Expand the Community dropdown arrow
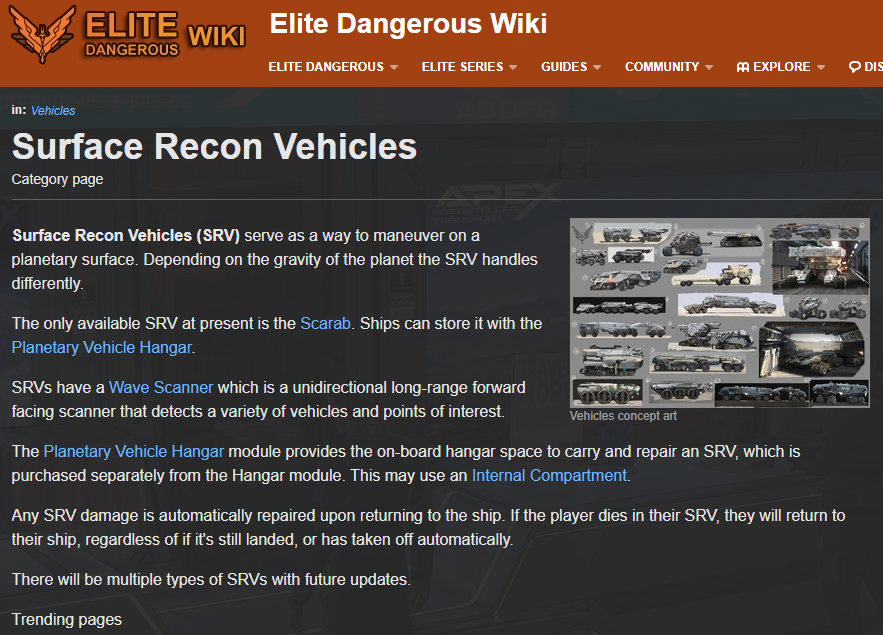 [x=709, y=67]
